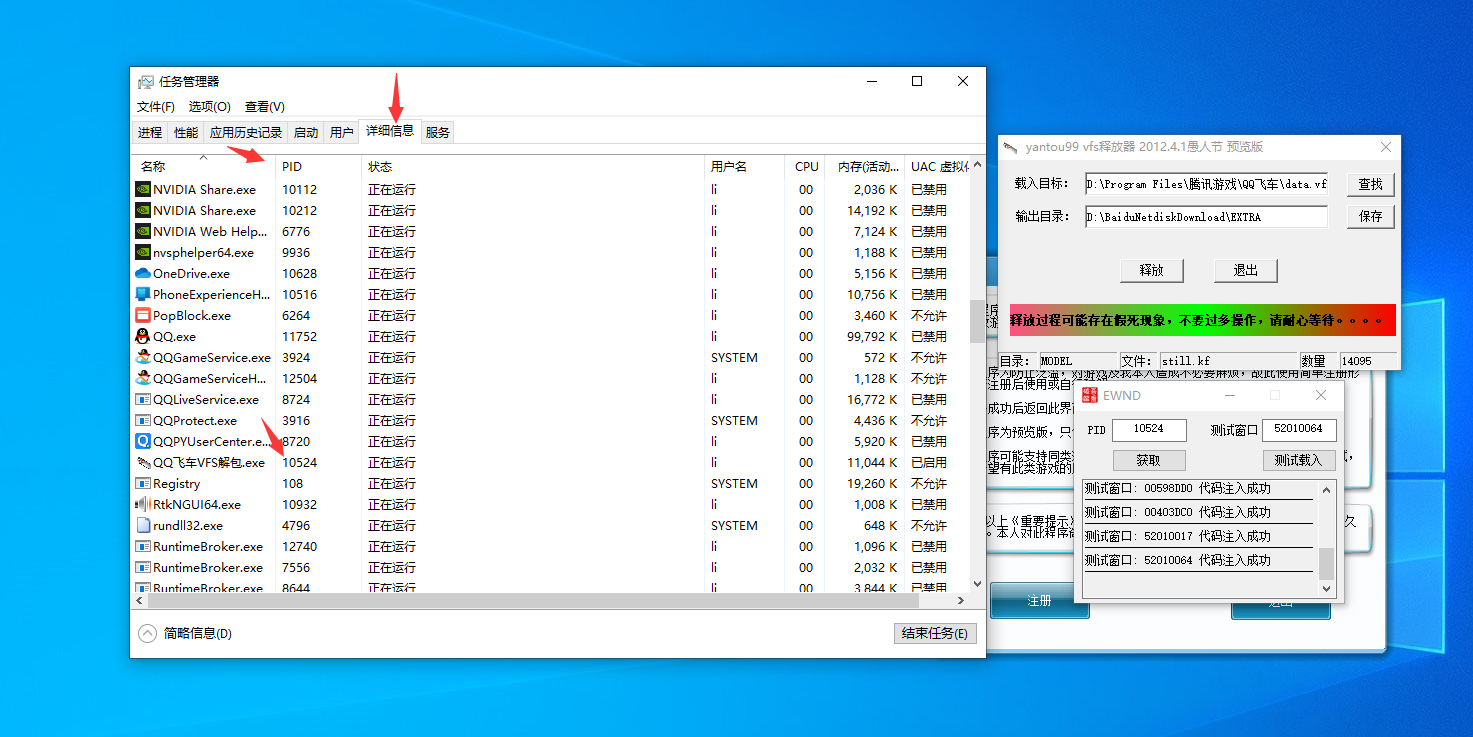Sort by the 状态 column header
Image resolution: width=1473 pixels, height=737 pixels.
533,166
